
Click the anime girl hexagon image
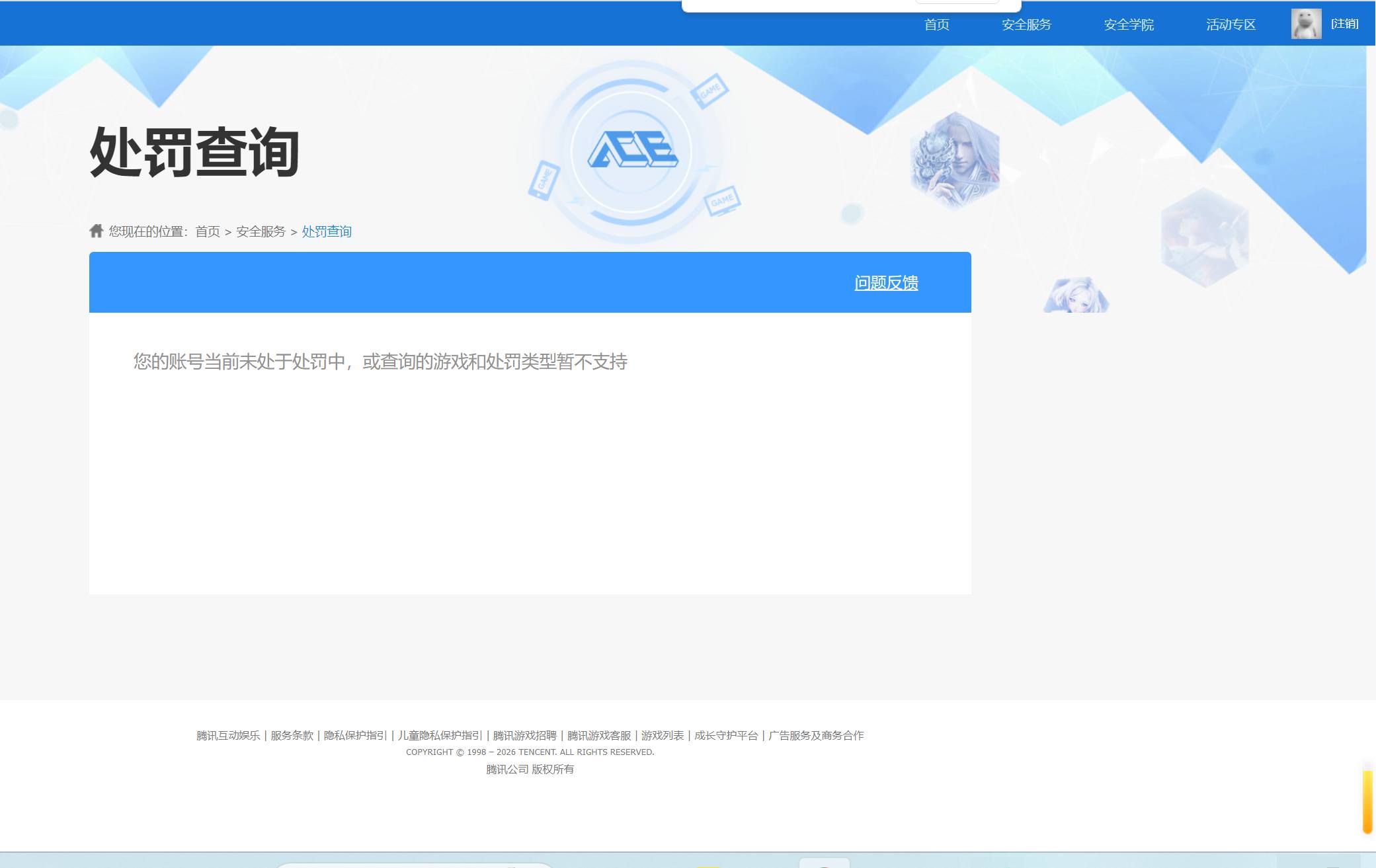(x=1076, y=296)
